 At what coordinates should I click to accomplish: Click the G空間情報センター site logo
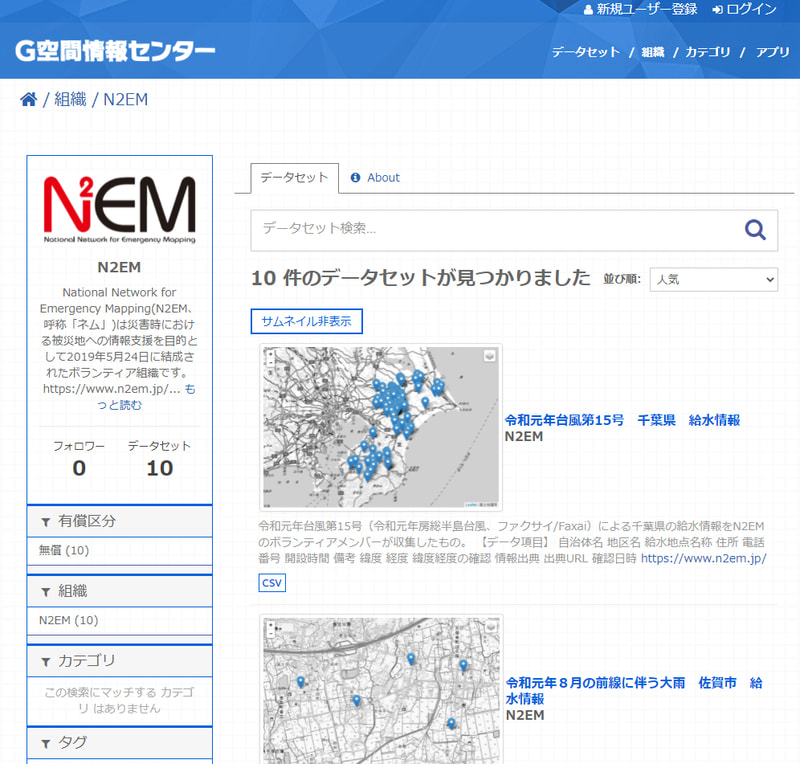point(115,51)
